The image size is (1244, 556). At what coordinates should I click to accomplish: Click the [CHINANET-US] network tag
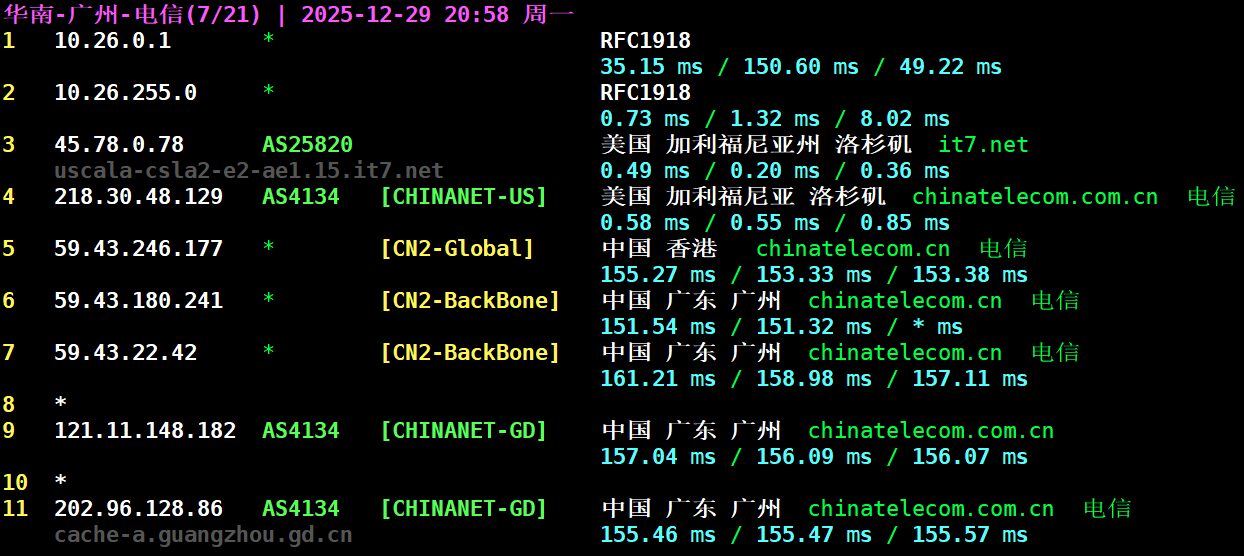pyautogui.click(x=463, y=197)
